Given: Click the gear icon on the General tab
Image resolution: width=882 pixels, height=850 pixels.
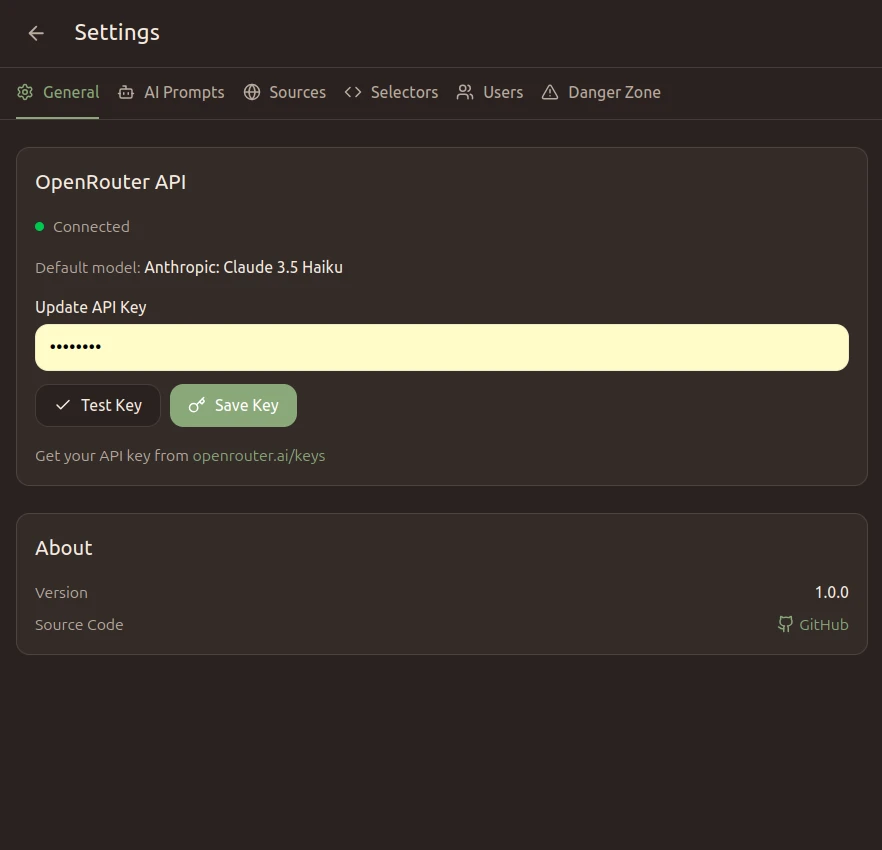Looking at the screenshot, I should pyautogui.click(x=25, y=92).
